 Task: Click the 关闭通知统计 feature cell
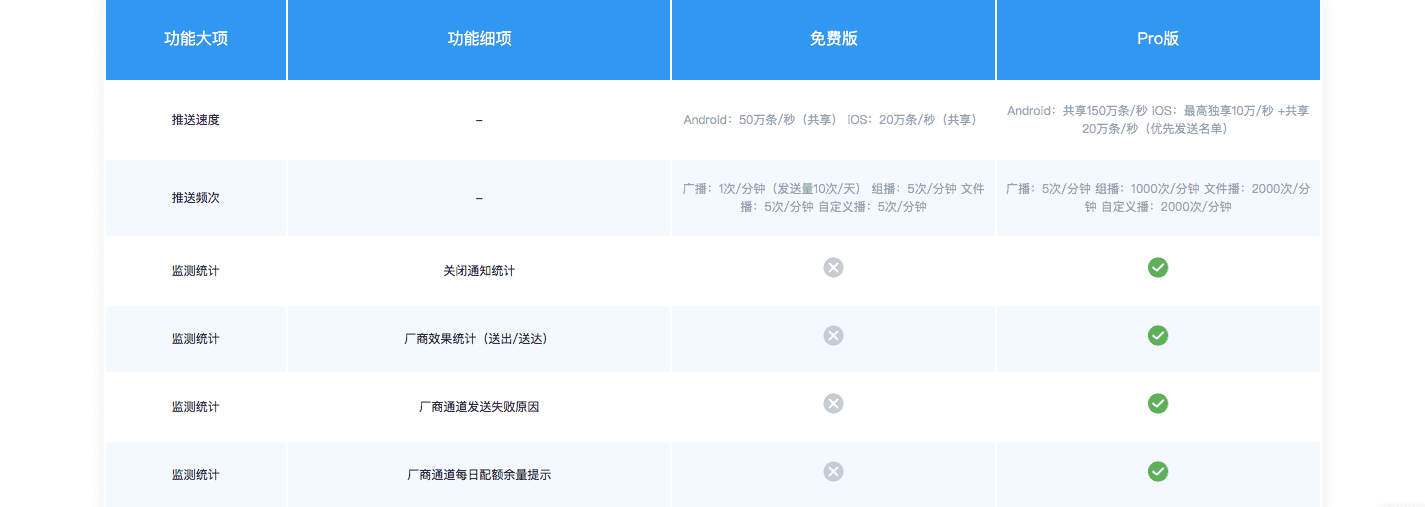[479, 271]
